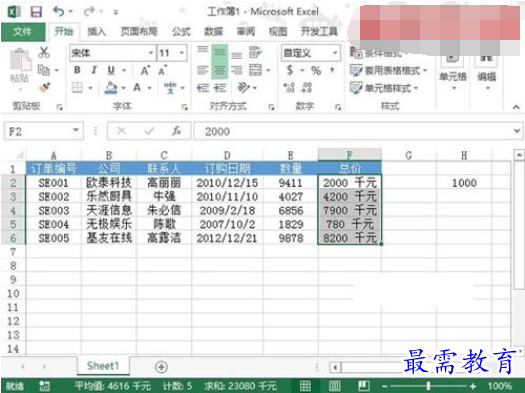The height and width of the screenshot is (393, 525).
Task: Click the accounting format $ icon
Action: click(x=290, y=70)
